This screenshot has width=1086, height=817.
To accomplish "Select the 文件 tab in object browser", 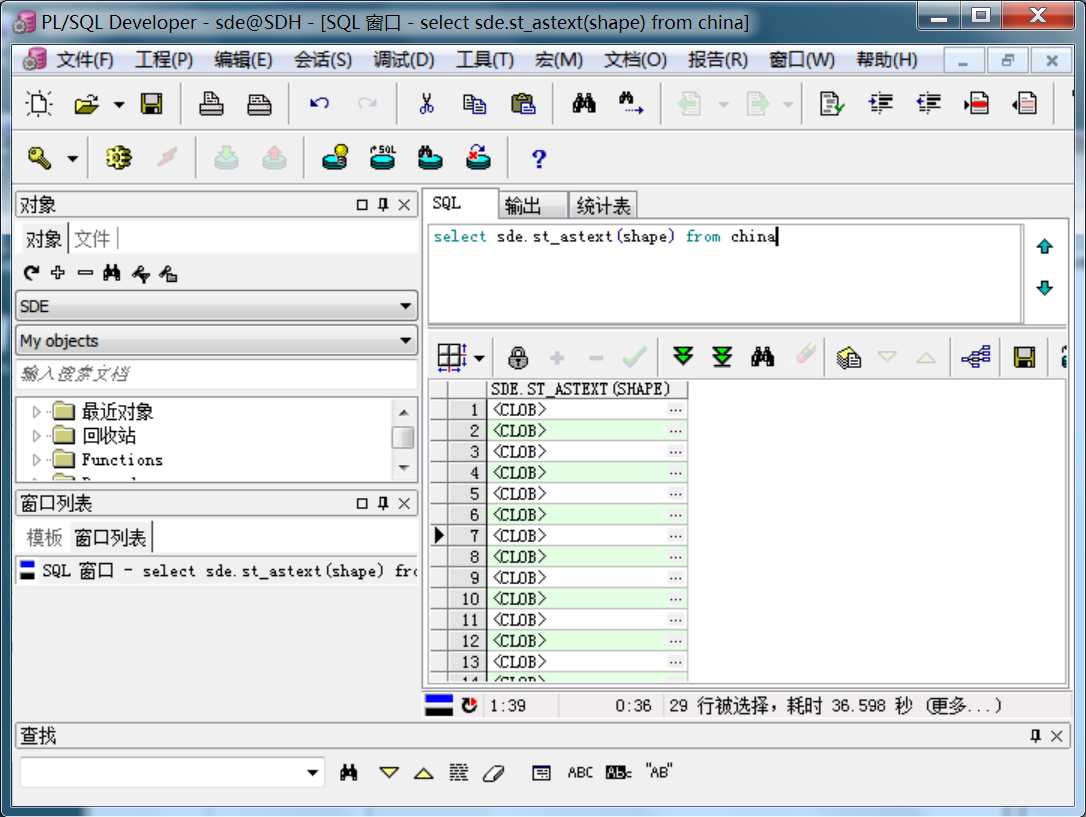I will [x=92, y=239].
